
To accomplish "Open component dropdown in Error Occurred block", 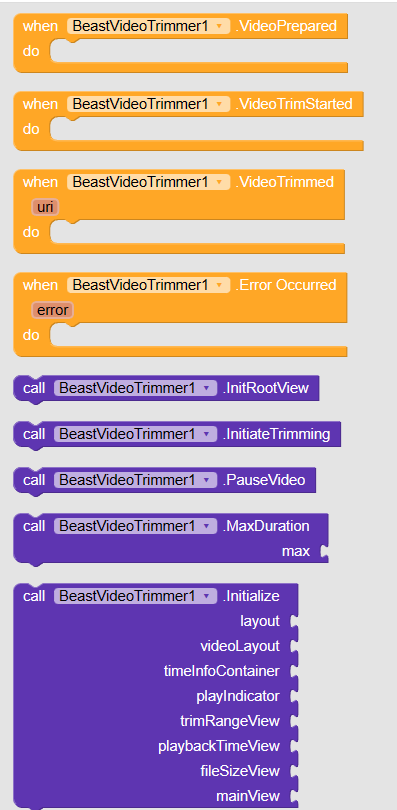I will 148,285.
